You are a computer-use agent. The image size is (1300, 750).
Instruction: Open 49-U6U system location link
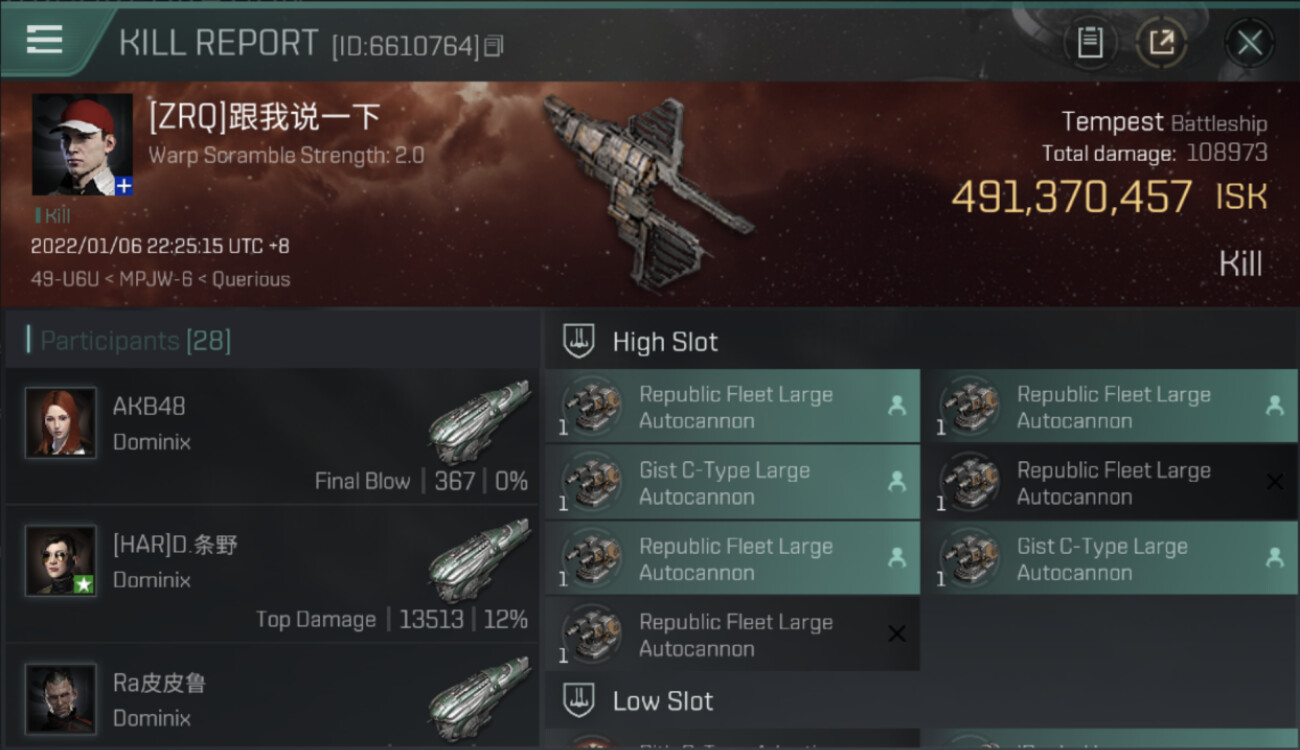pos(64,280)
